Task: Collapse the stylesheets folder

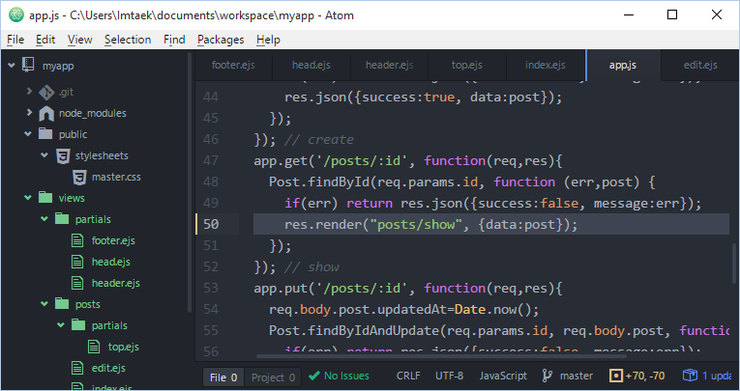Action: click(44, 155)
